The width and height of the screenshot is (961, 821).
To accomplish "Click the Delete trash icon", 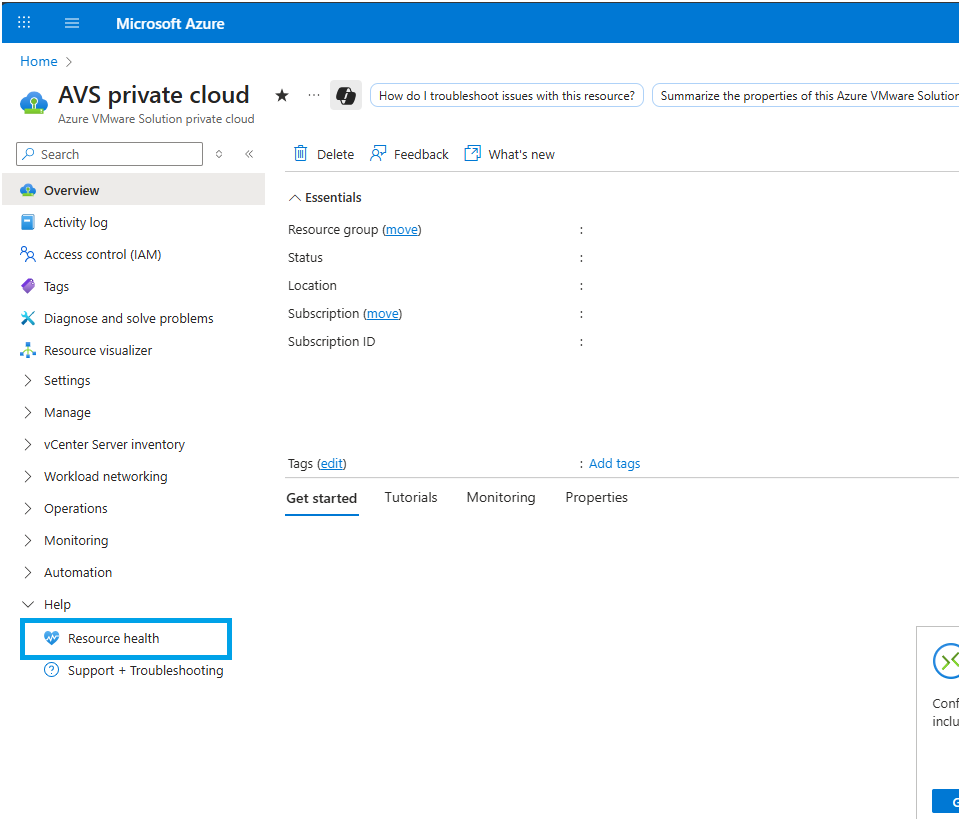I will tap(301, 154).
